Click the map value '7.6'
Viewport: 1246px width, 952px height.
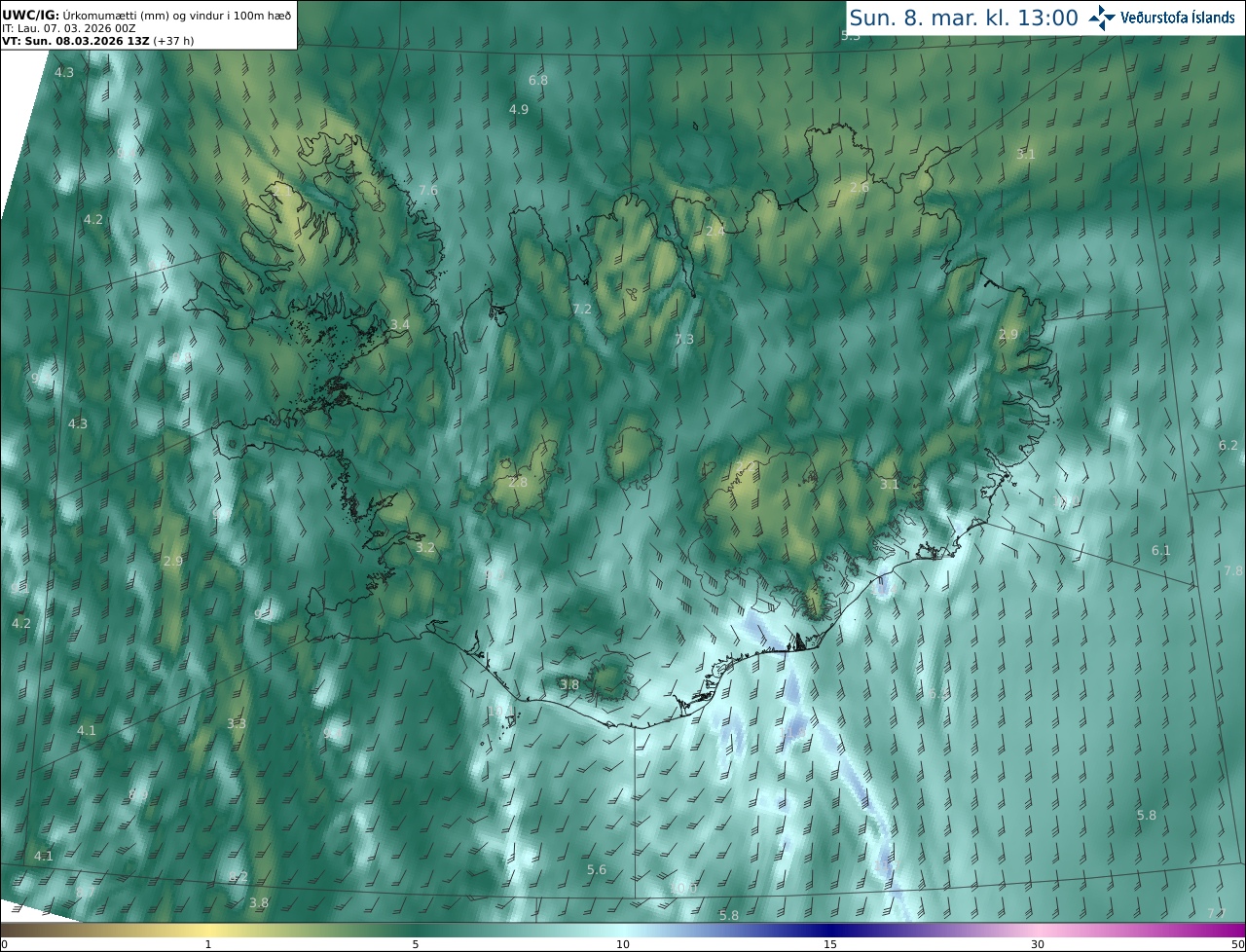pos(428,190)
